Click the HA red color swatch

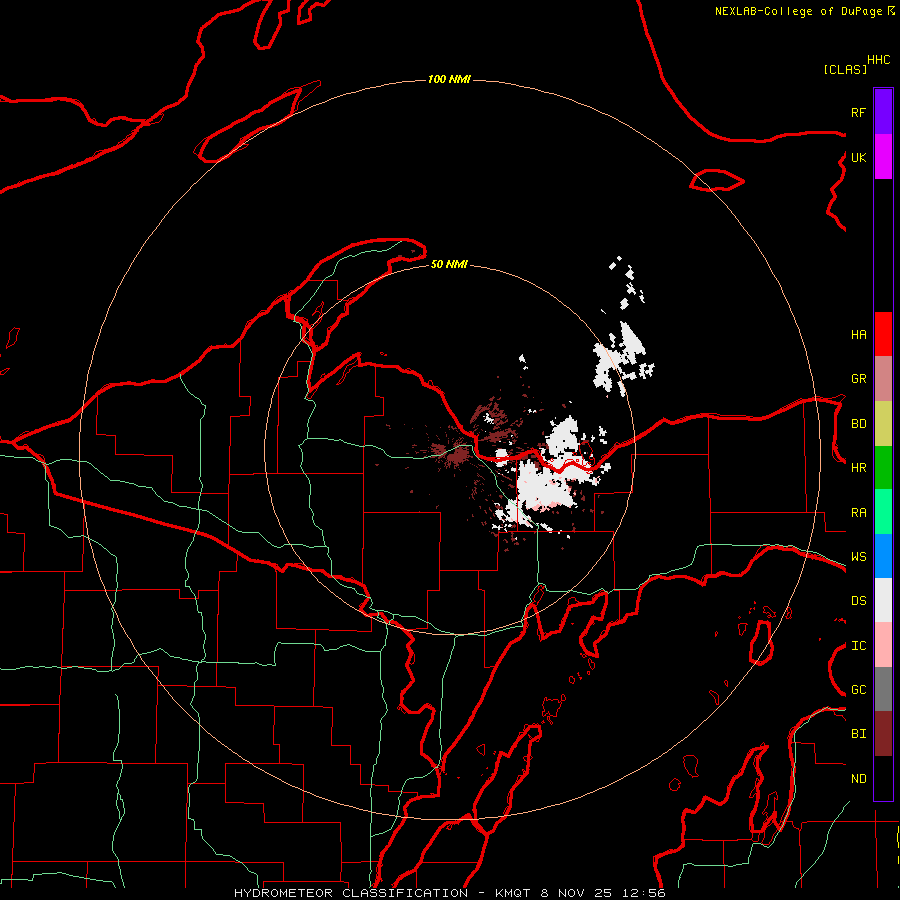coord(883,334)
